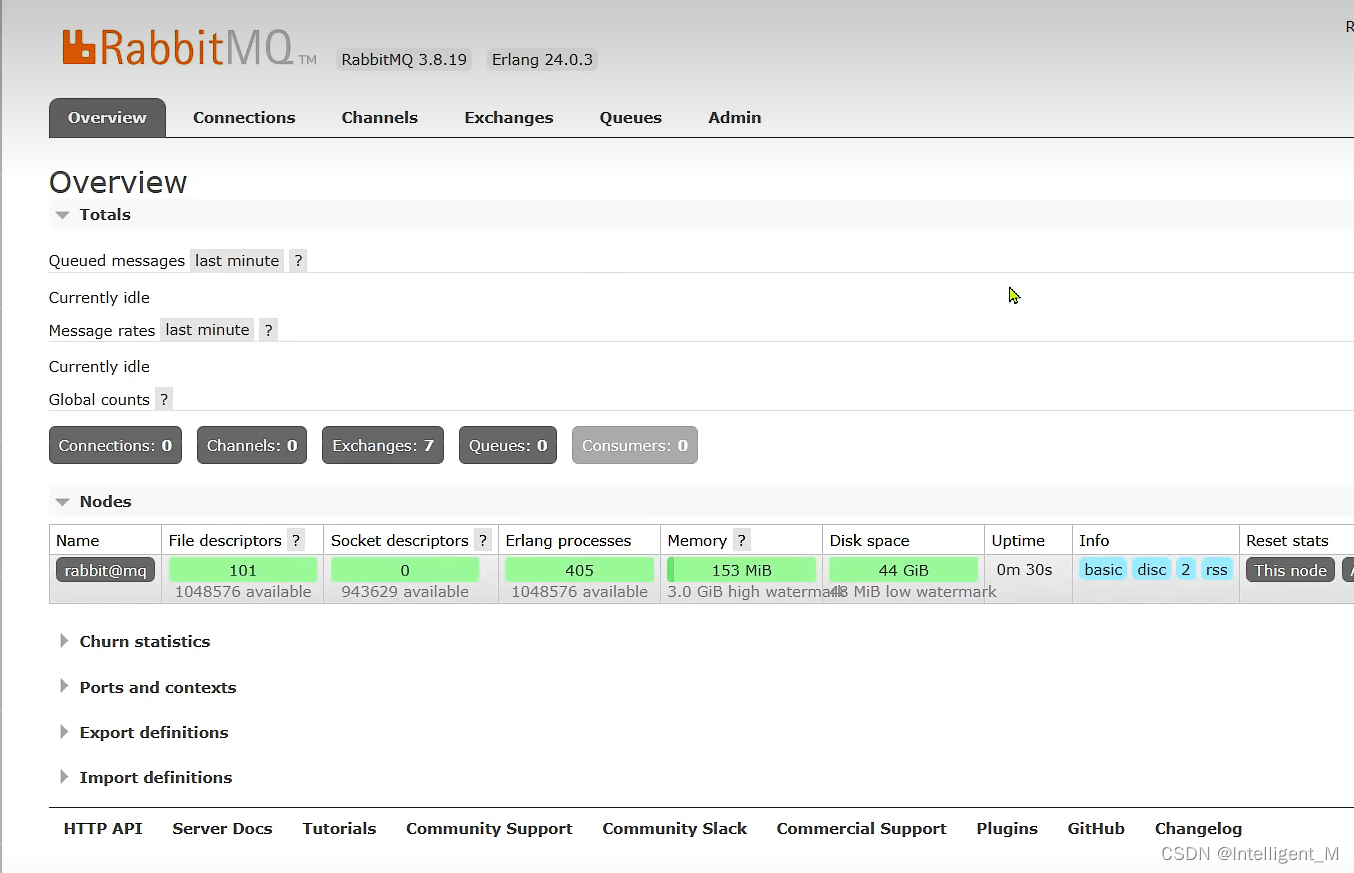Open help for Global counts
Image resolution: width=1354 pixels, height=873 pixels.
[164, 399]
